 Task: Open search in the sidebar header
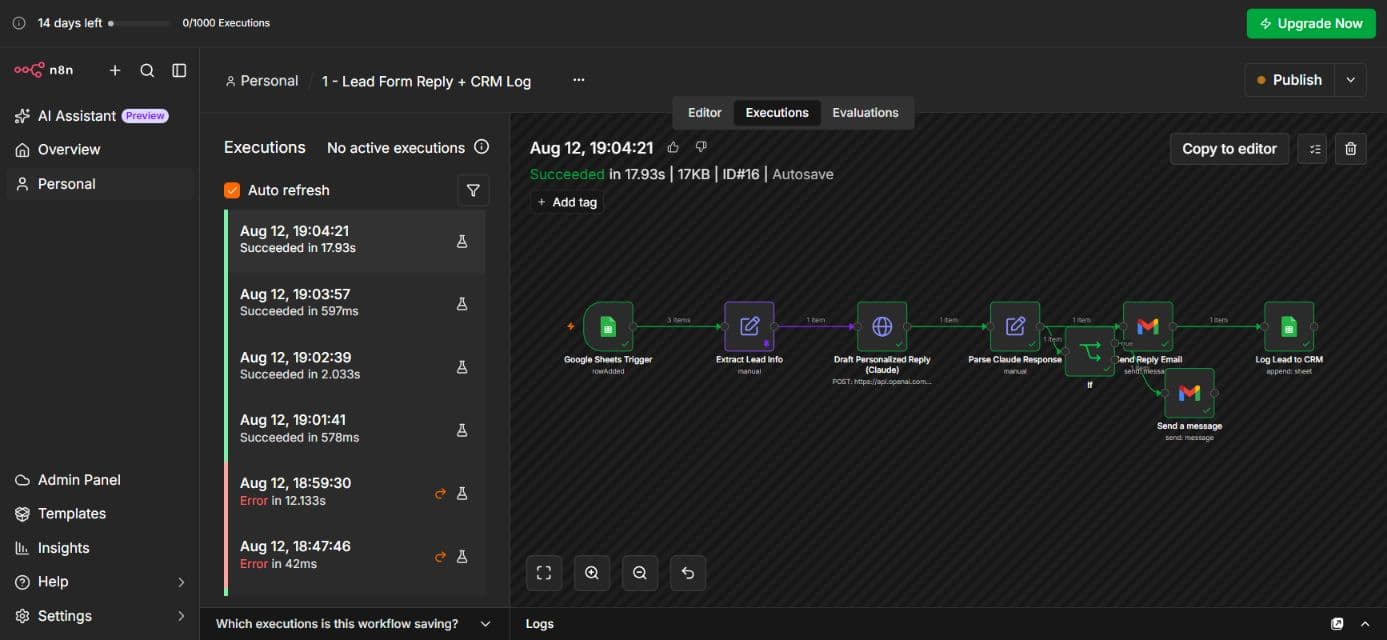(x=147, y=70)
